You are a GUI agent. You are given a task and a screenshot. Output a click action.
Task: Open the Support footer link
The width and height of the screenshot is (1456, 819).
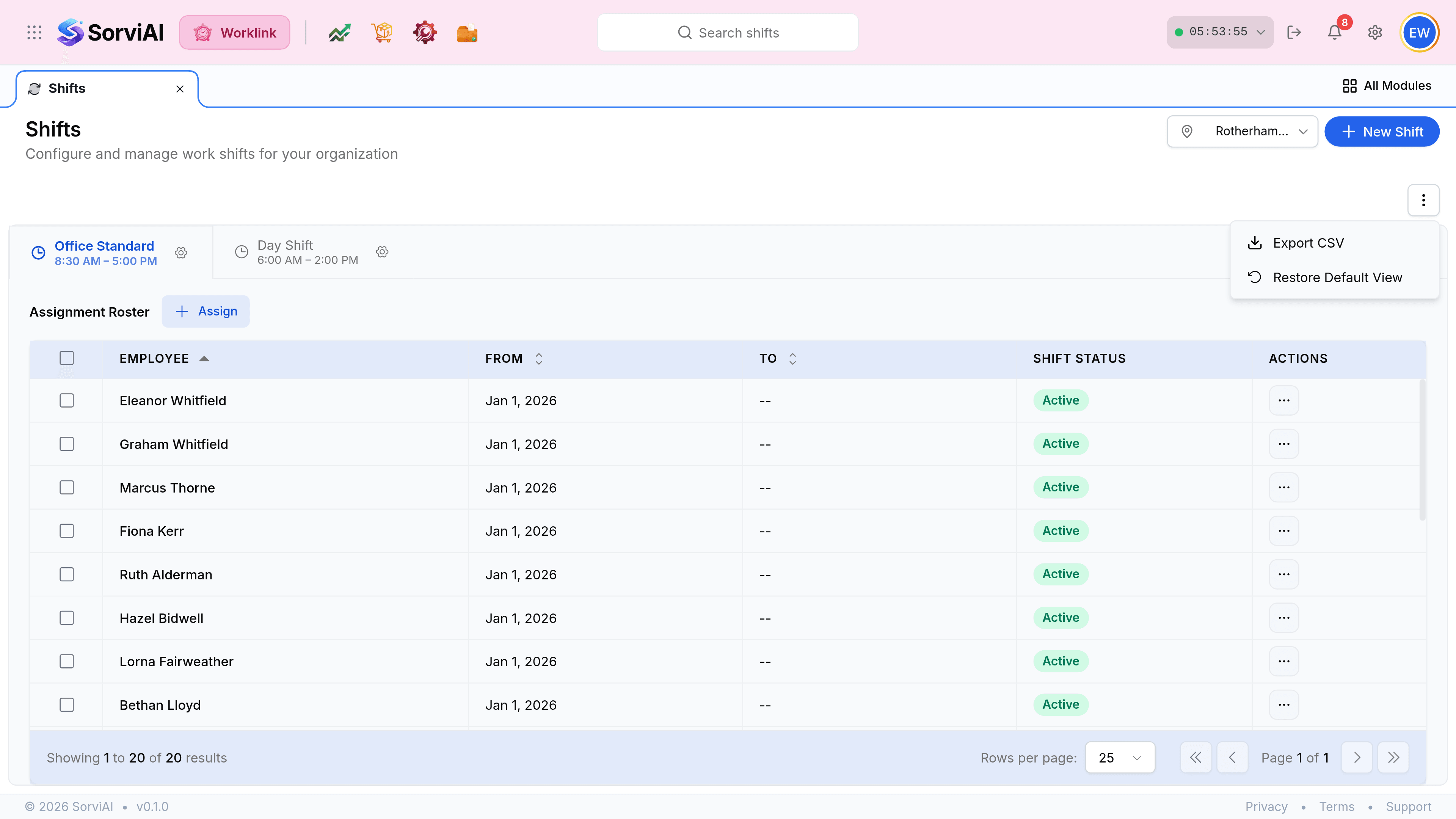pos(1408,806)
